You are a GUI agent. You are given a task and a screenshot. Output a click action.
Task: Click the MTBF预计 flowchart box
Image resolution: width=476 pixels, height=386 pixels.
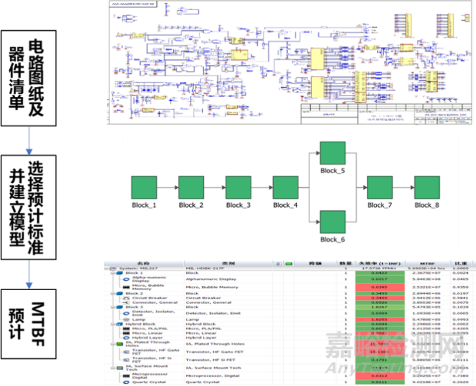(29, 324)
